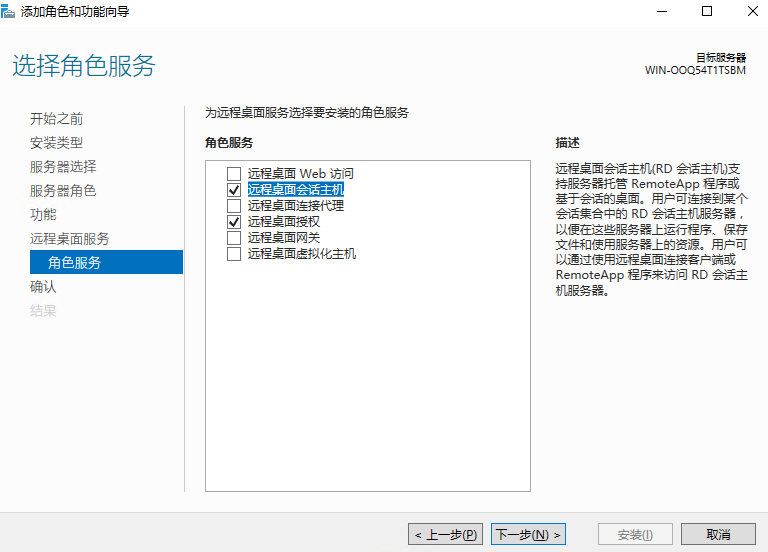Uncheck 远程桌面授权 checkbox
The width and height of the screenshot is (768, 552).
pos(234,222)
